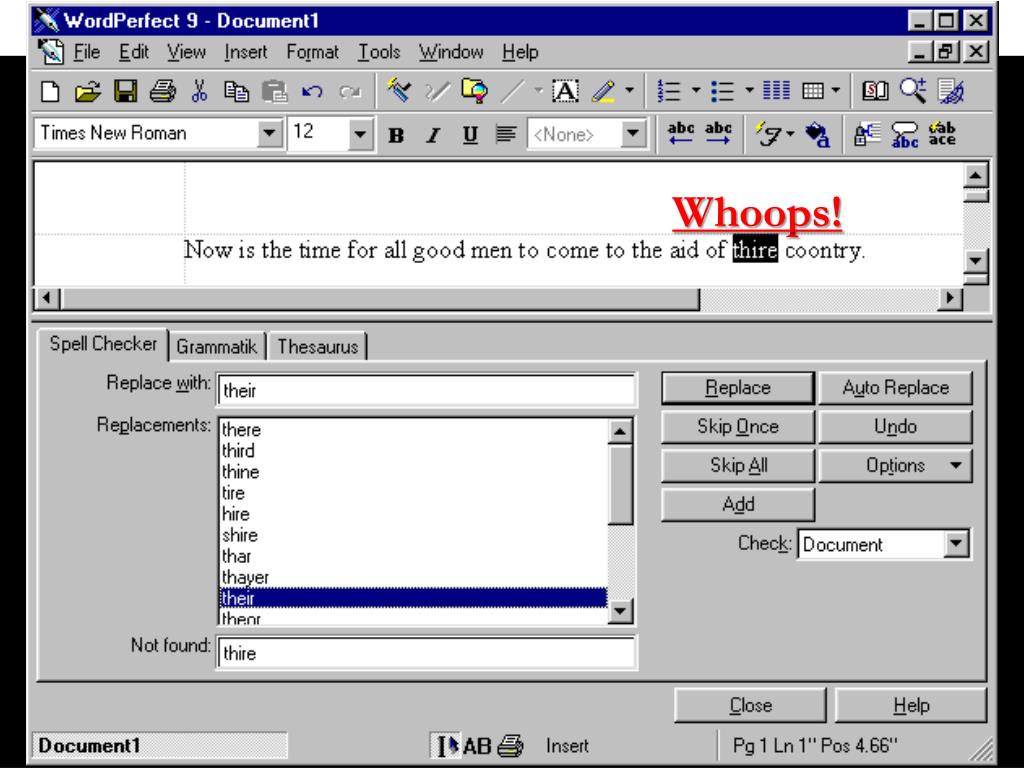The width and height of the screenshot is (1024, 768).
Task: Open the Spell Checker book icon
Action: pos(874,91)
